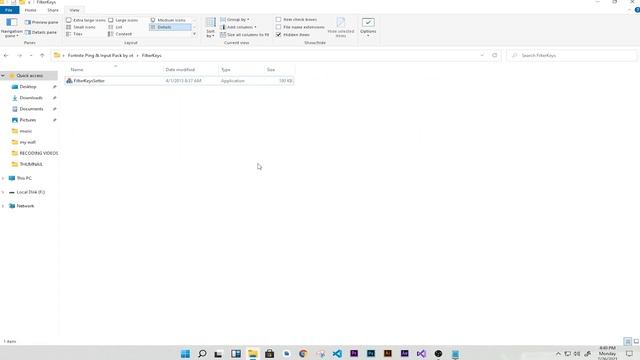Select Tiles layout

point(74,34)
